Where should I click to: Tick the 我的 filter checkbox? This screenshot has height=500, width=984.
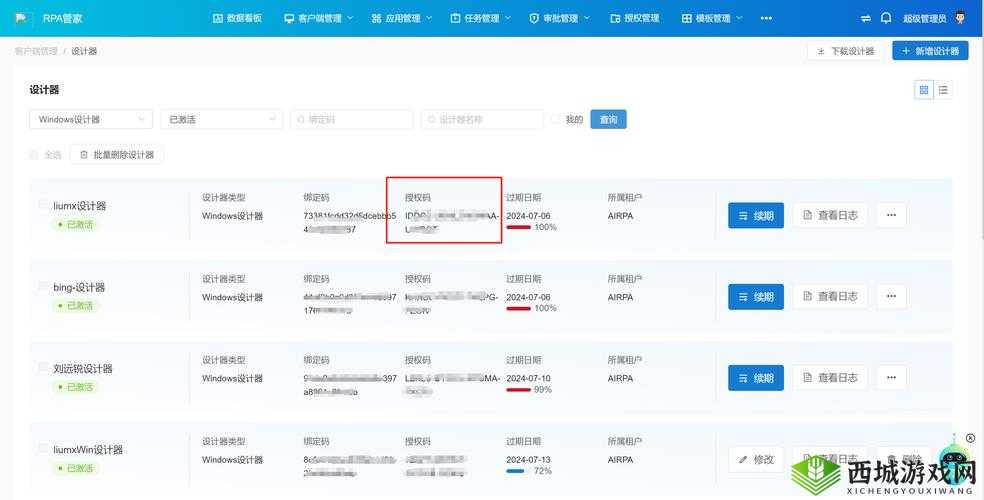click(556, 120)
